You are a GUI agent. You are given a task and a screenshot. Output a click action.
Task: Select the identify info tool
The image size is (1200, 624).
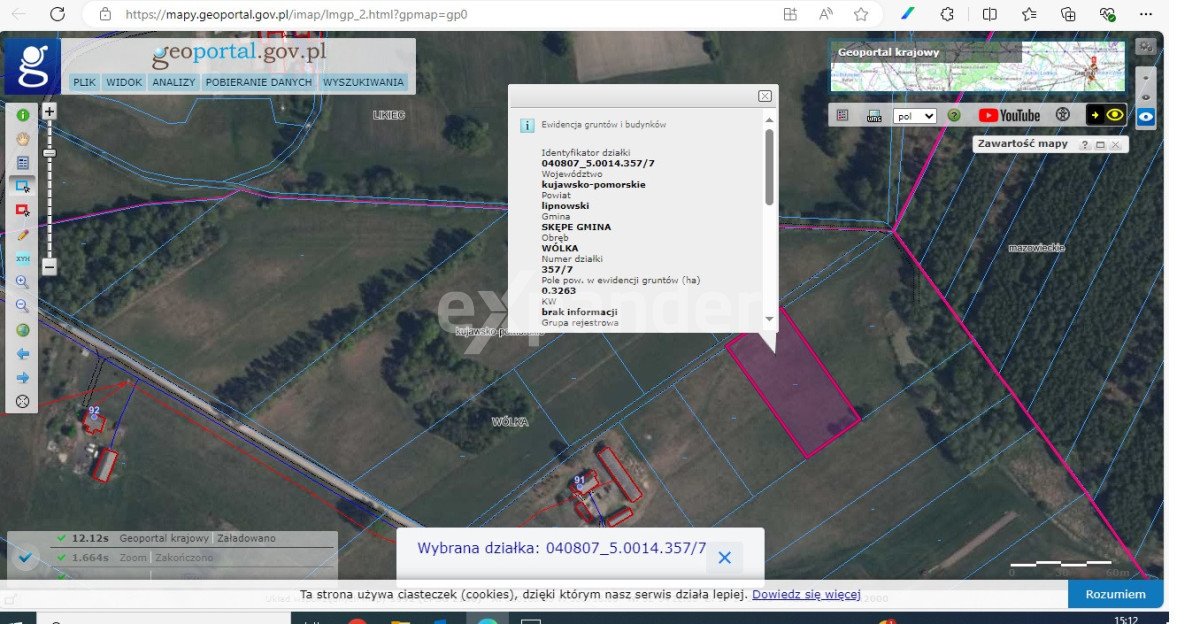[22, 114]
